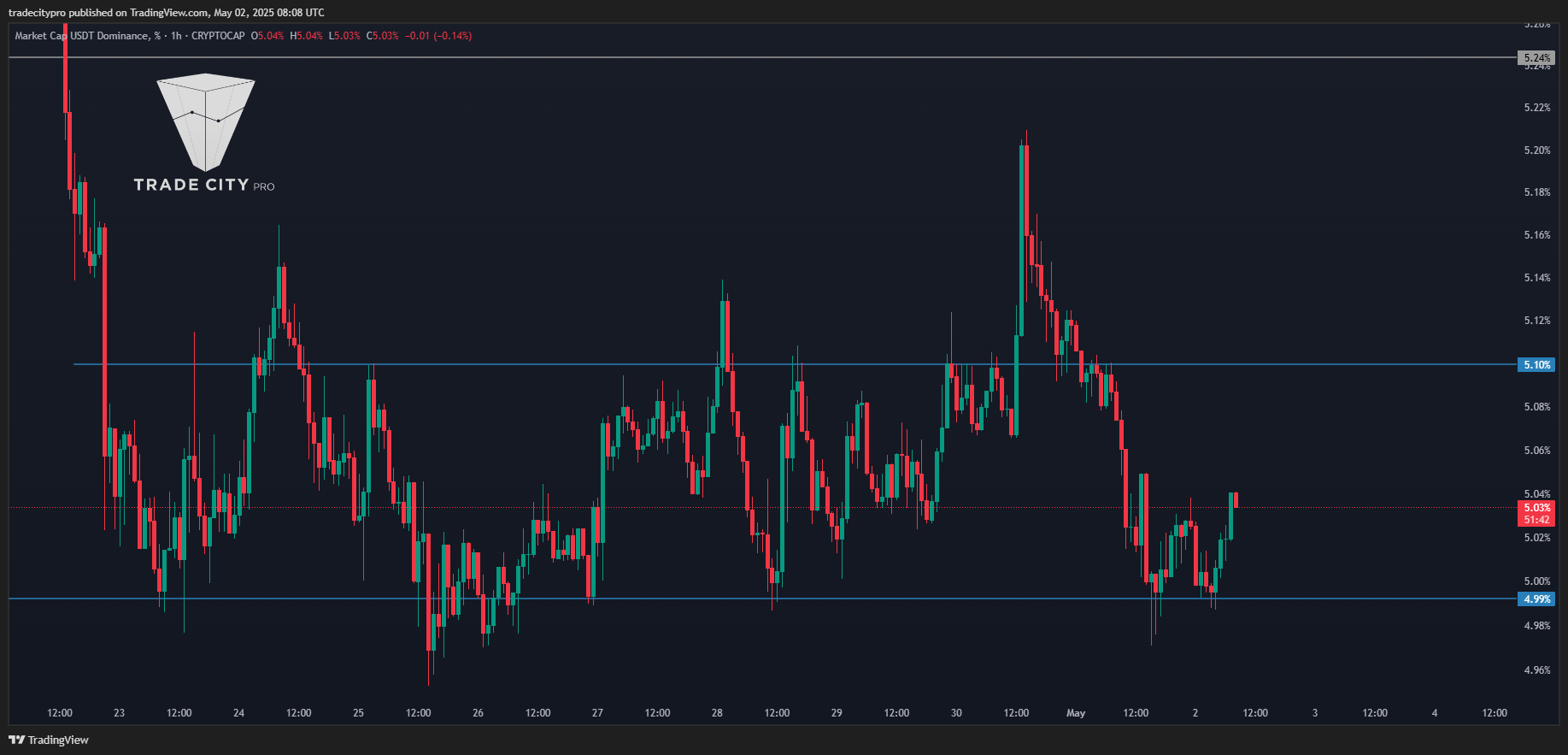Click 5.08% on the price axis
This screenshot has height=755, width=1568.
[x=1536, y=407]
